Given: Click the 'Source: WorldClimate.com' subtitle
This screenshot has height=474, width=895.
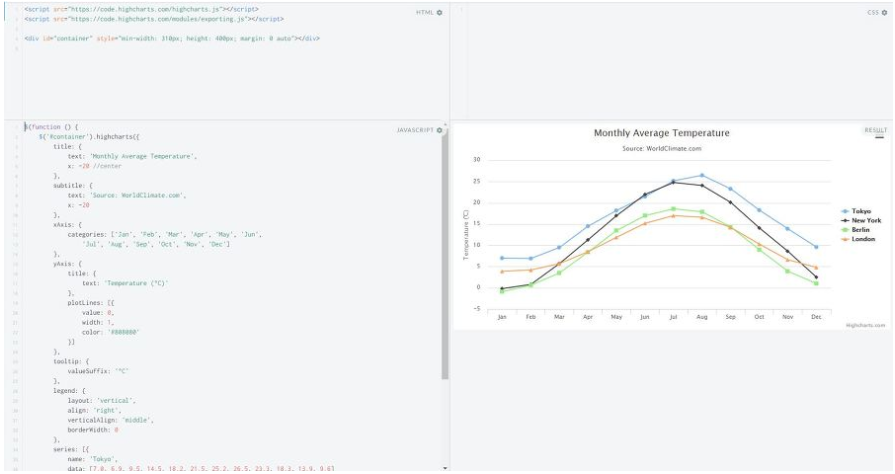Looking at the screenshot, I should click(x=662, y=148).
